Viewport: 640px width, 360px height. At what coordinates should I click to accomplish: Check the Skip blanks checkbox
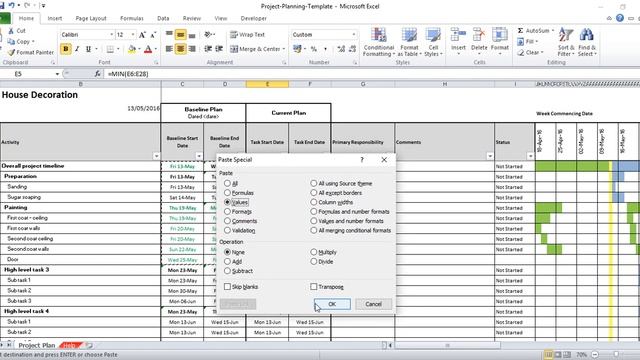point(227,287)
